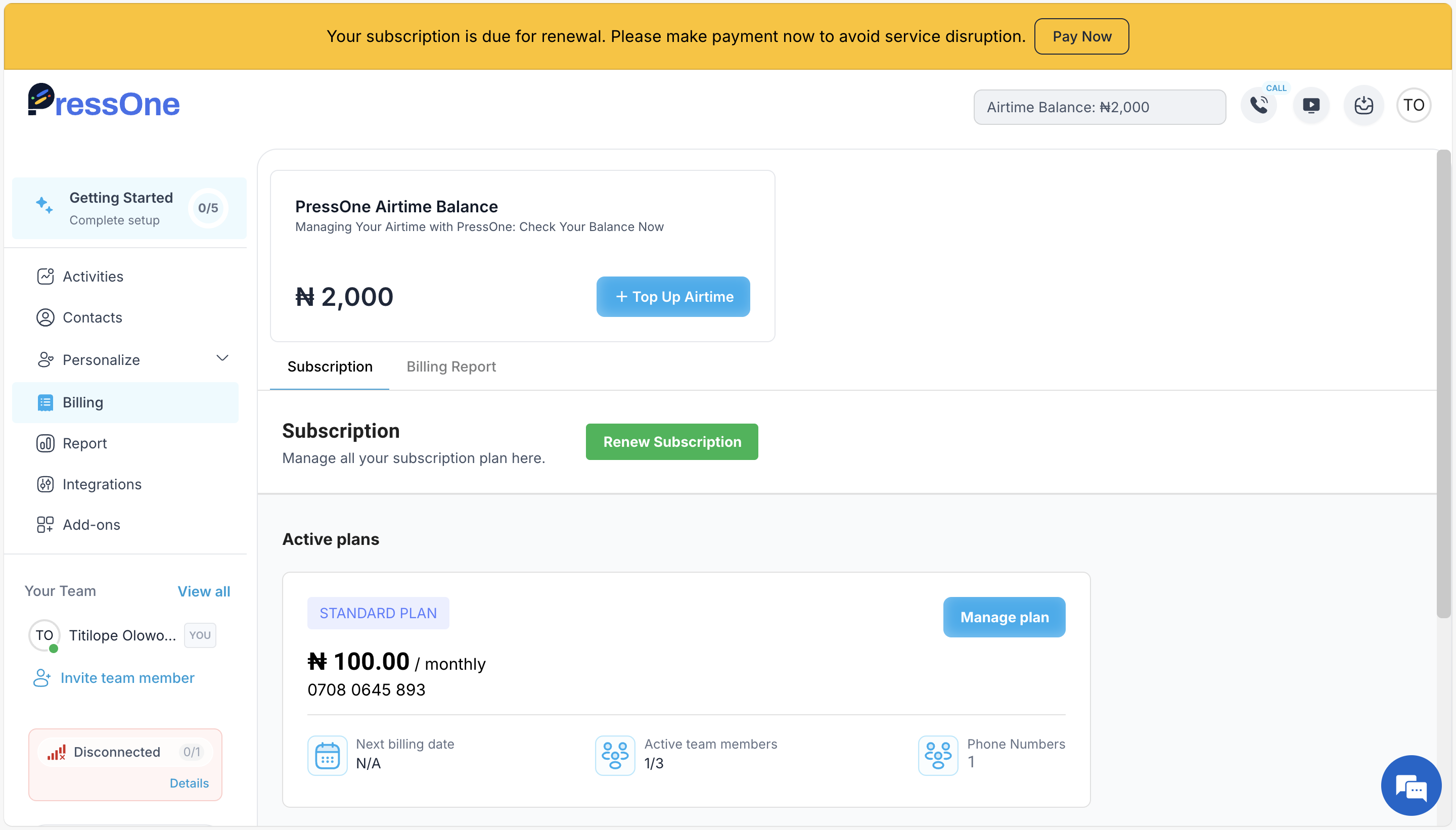Image resolution: width=1456 pixels, height=830 pixels.
Task: Click the Next billing date calendar icon
Action: pos(327,755)
